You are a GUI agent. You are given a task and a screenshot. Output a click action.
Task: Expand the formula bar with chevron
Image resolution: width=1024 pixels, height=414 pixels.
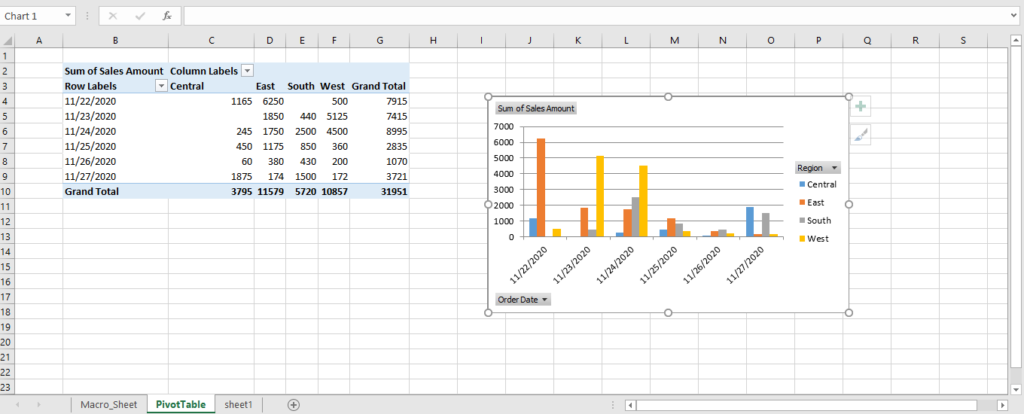pos(1014,17)
